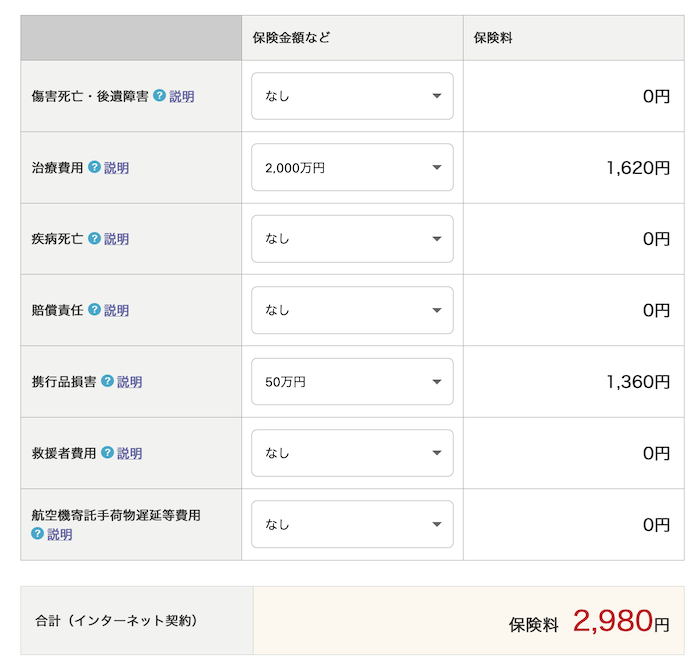Expand 疾病死亡 amount dropdown
Viewport: 694px width, 667px height.
point(352,239)
